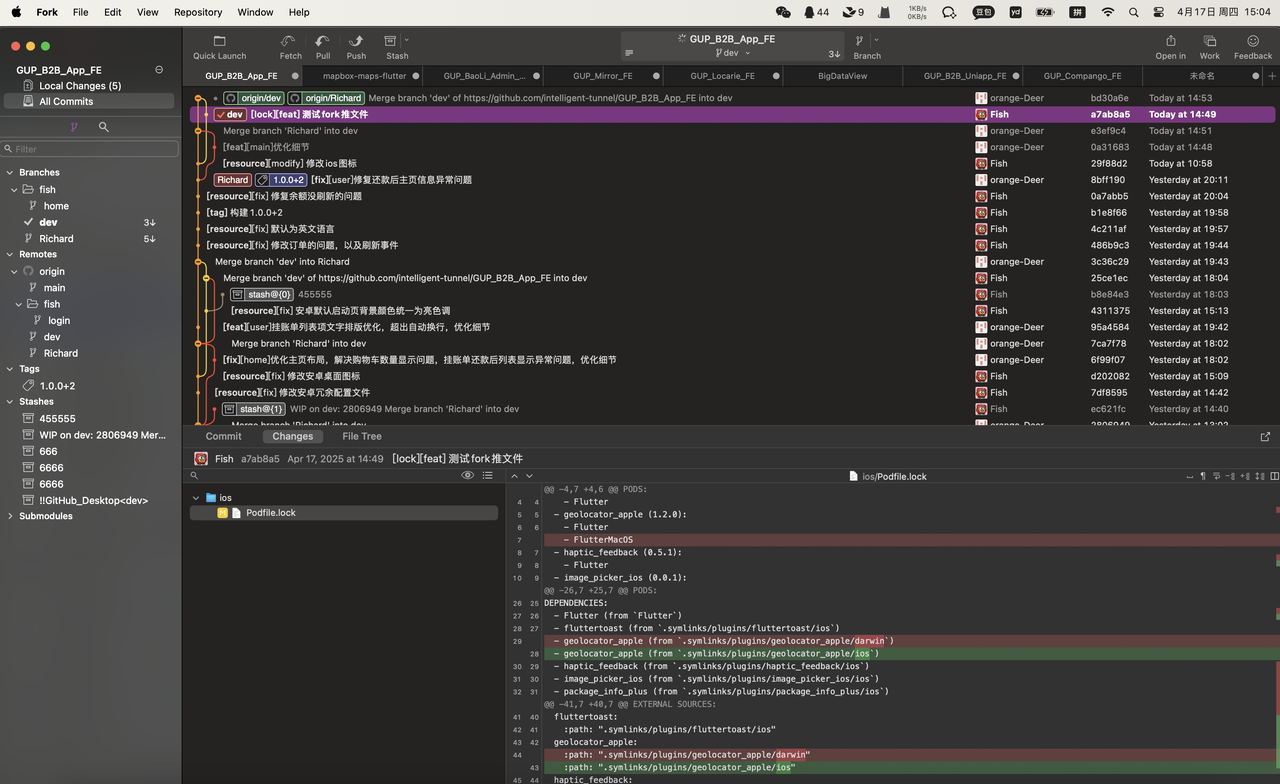Select the home branch

[x=56, y=206]
